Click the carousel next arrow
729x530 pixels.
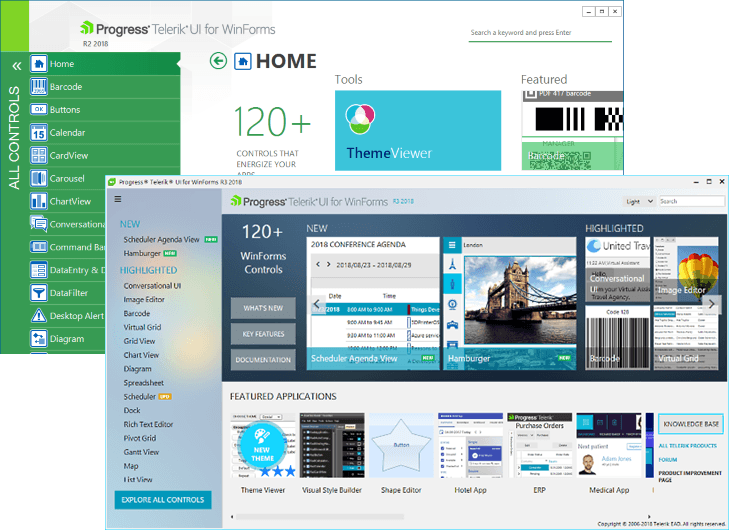pyautogui.click(x=711, y=304)
